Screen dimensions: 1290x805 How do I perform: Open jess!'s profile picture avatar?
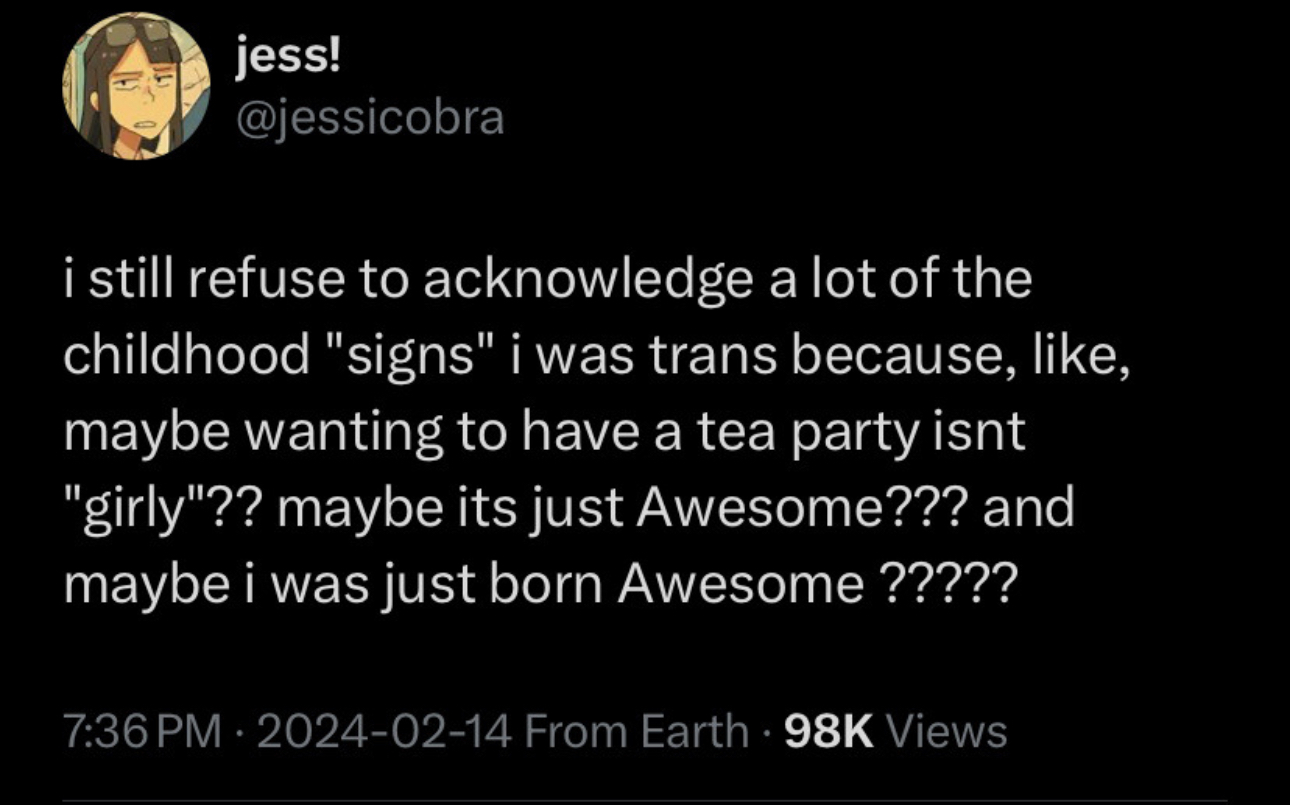(x=137, y=87)
